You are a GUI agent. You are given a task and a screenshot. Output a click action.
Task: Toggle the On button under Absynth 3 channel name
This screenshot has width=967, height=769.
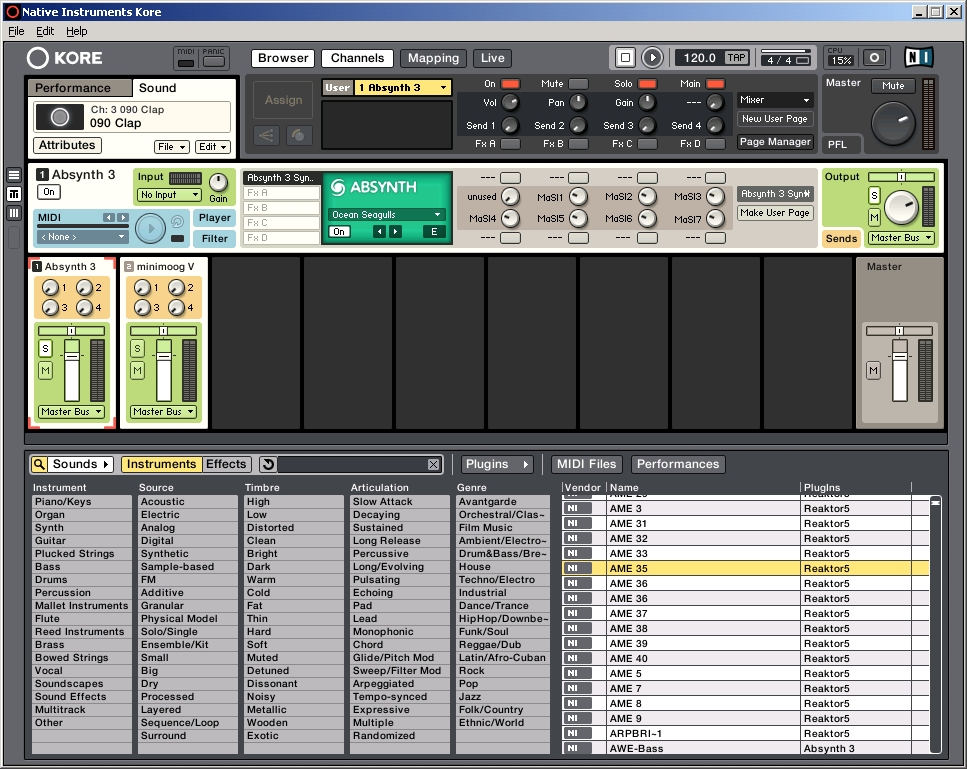tap(49, 192)
